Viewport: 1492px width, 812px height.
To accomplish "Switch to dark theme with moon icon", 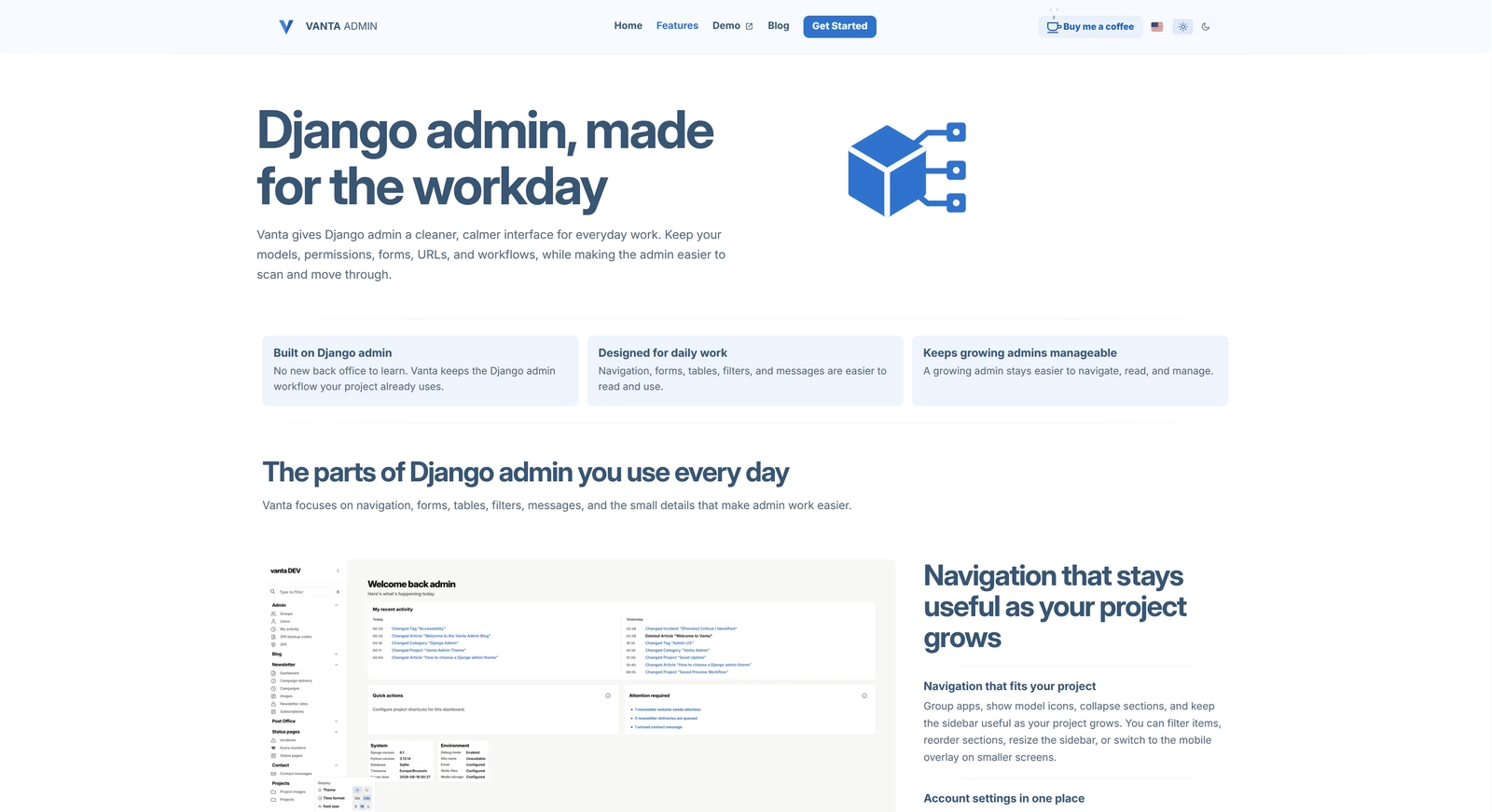I will pos(1206,27).
